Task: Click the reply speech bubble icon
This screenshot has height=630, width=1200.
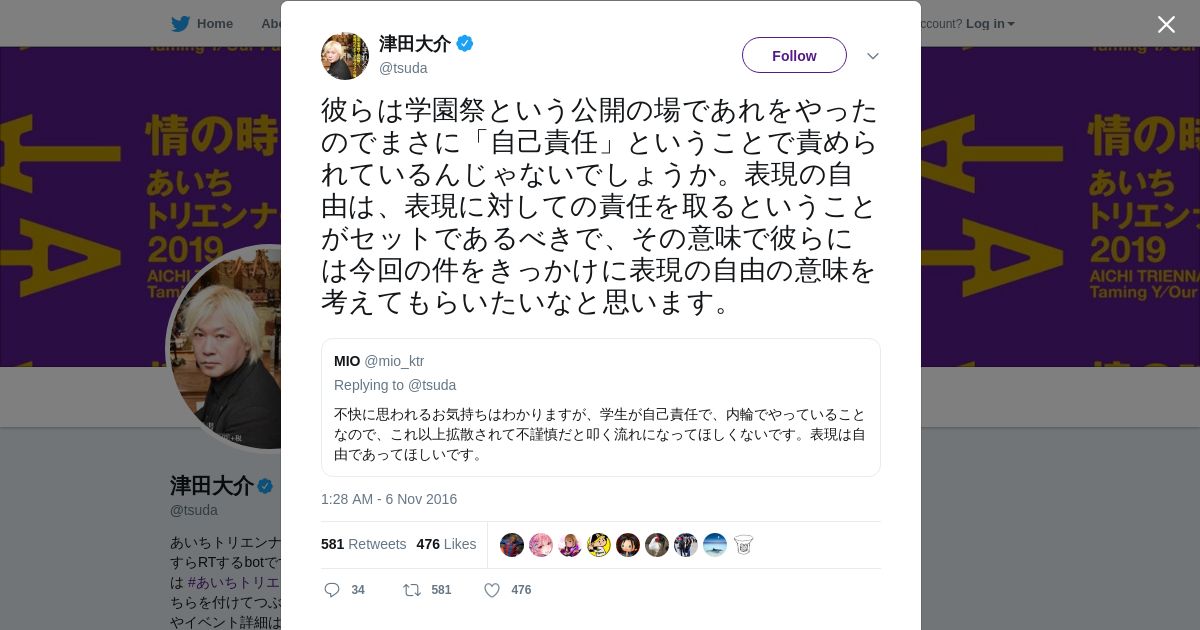Action: tap(332, 590)
